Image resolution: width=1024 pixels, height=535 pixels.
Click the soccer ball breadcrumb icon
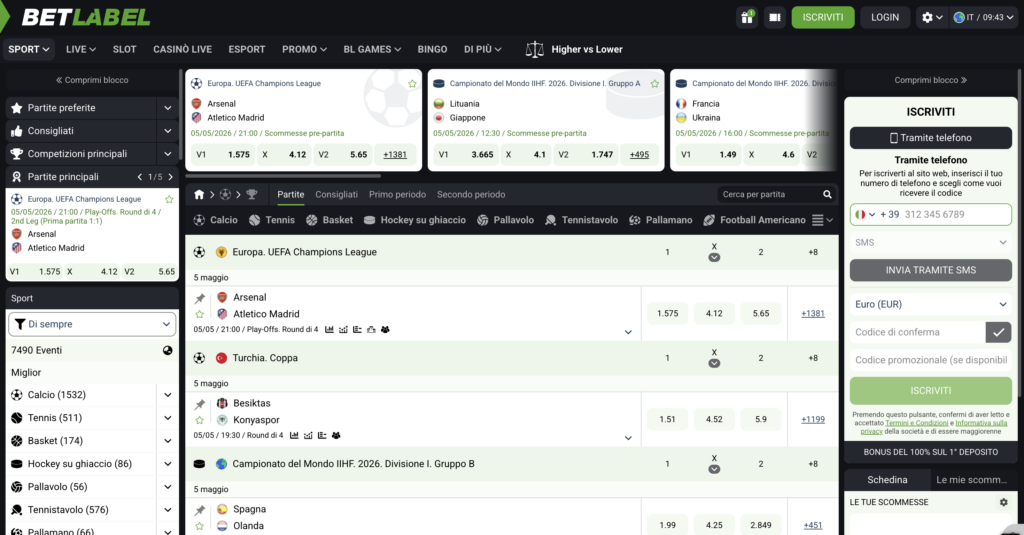click(x=225, y=195)
